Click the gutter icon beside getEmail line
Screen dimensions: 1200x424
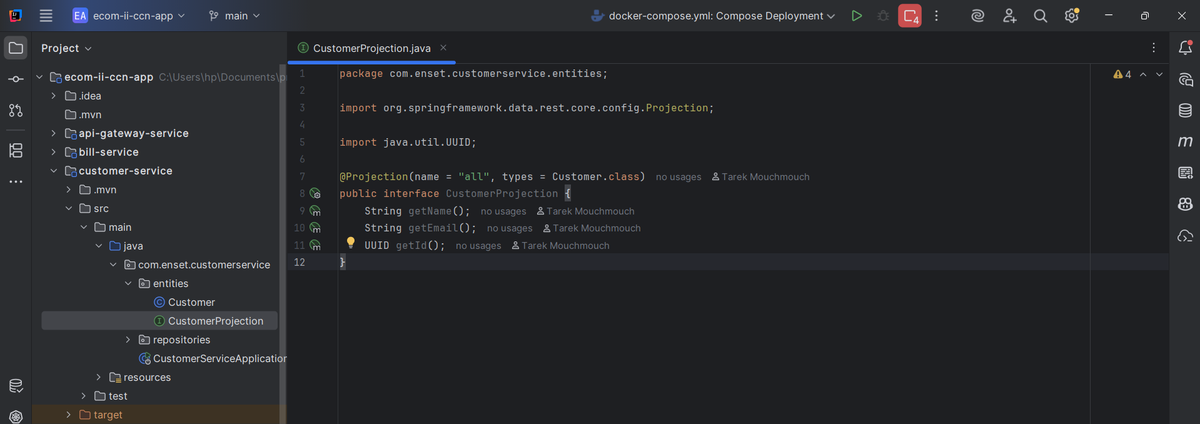pos(315,228)
